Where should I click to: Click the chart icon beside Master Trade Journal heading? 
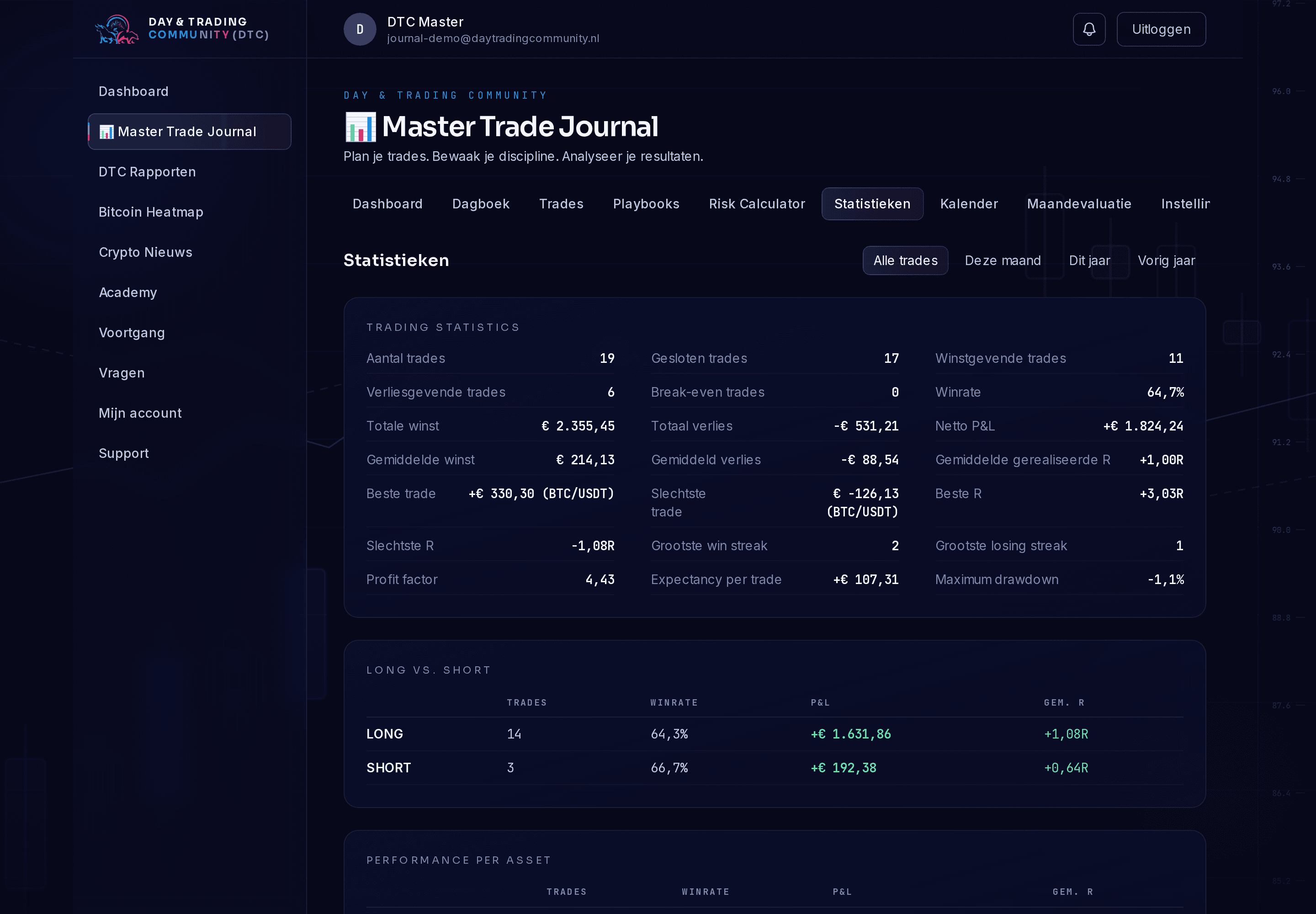[x=360, y=127]
